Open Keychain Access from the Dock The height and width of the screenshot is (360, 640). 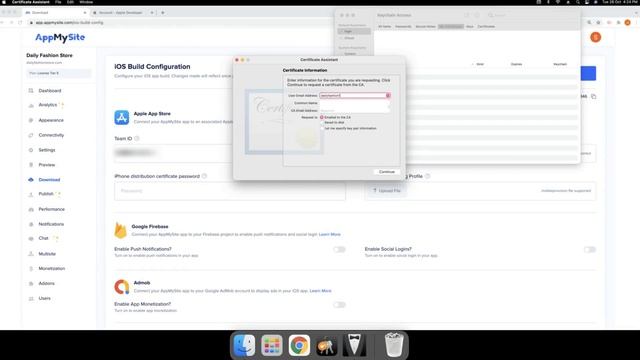327,346
